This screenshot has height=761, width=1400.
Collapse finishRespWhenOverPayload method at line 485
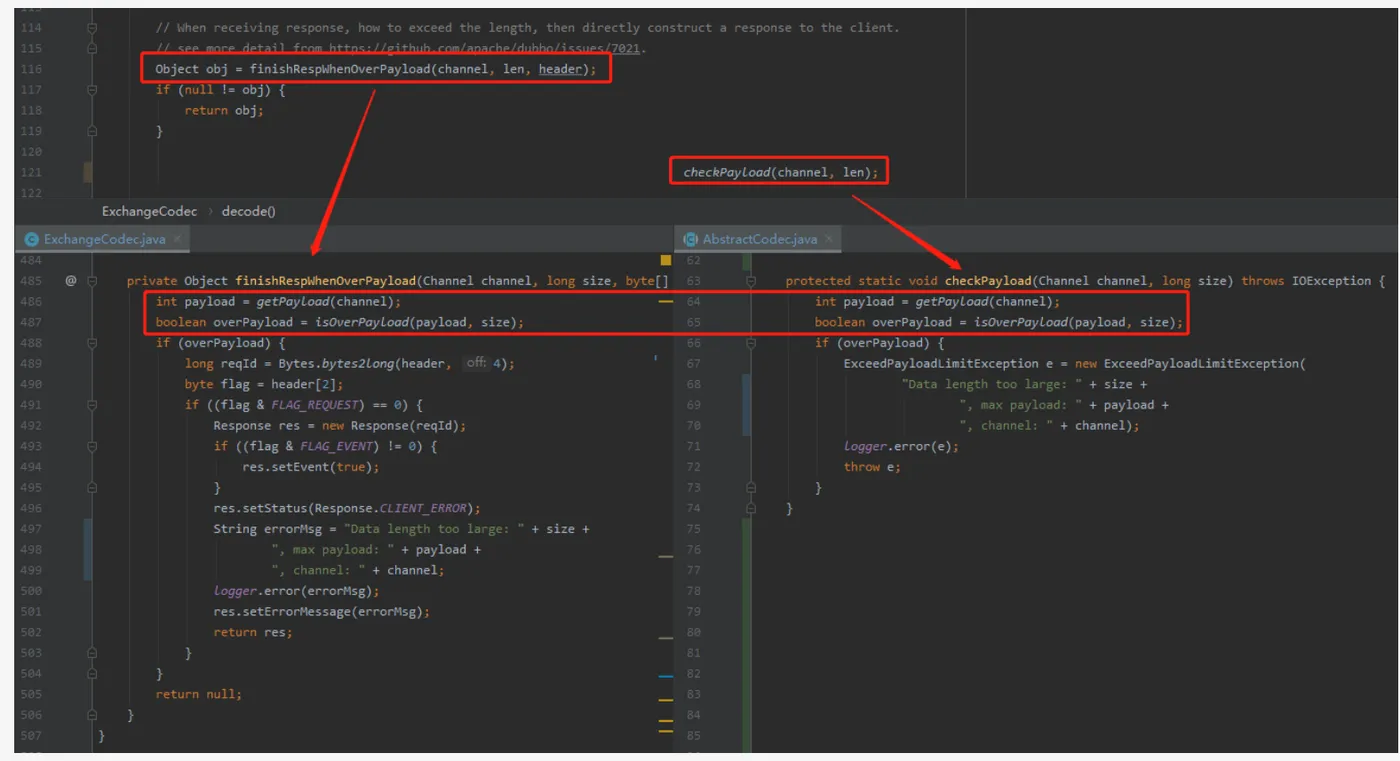point(92,281)
